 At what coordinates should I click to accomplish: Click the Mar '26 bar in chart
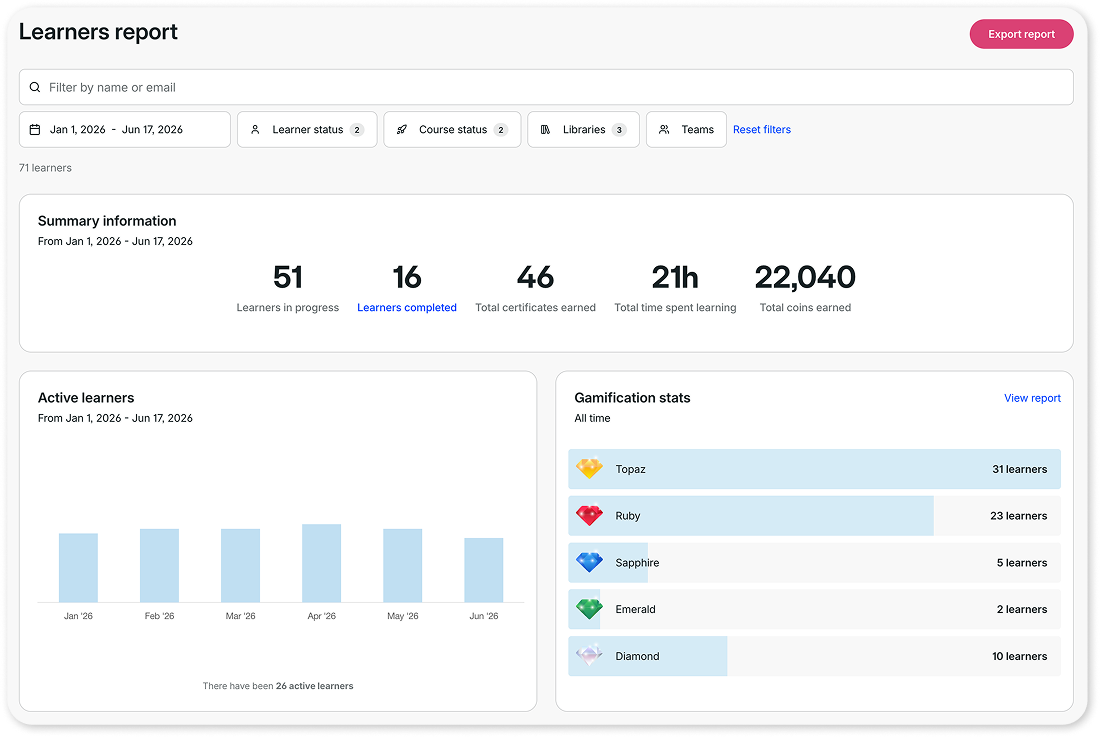point(241,565)
